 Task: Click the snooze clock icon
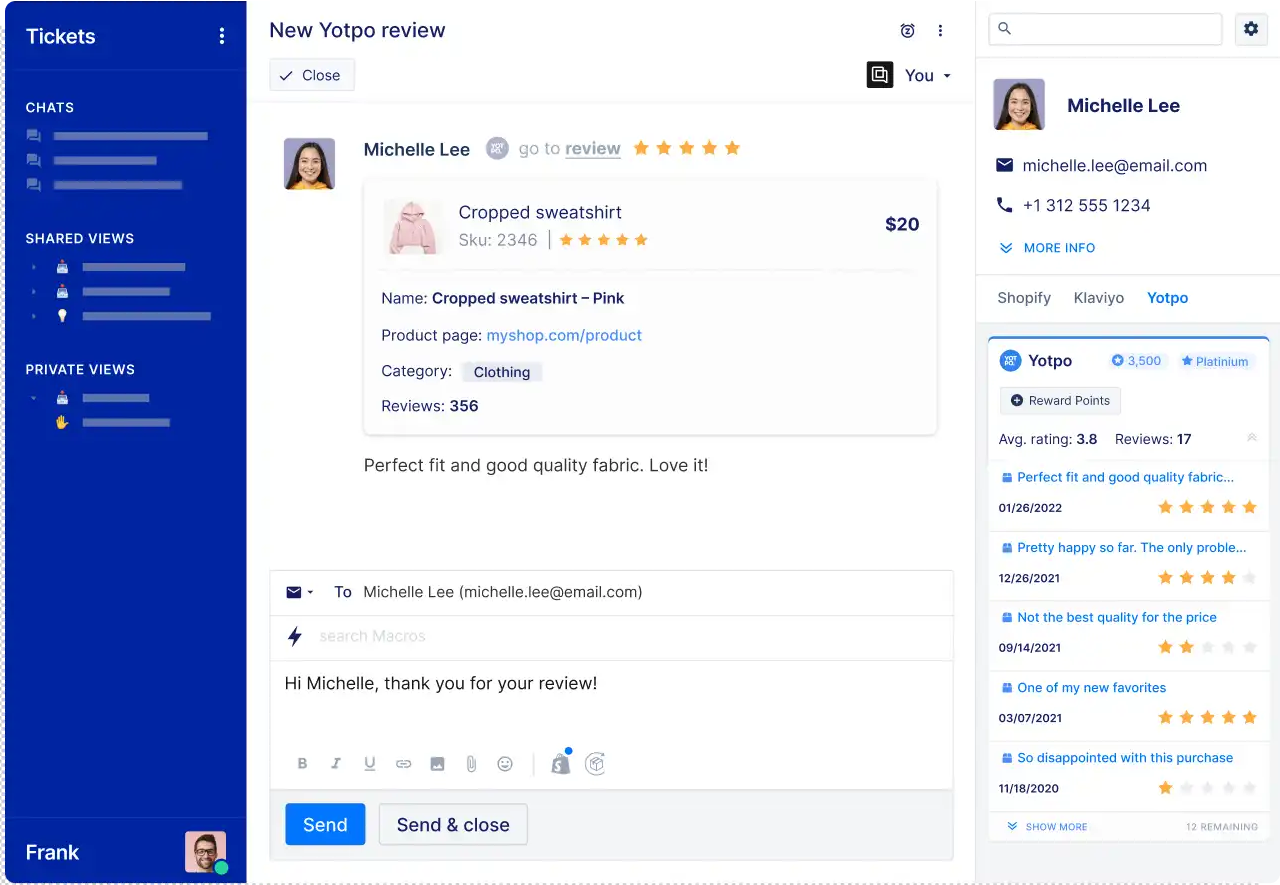pyautogui.click(x=907, y=31)
